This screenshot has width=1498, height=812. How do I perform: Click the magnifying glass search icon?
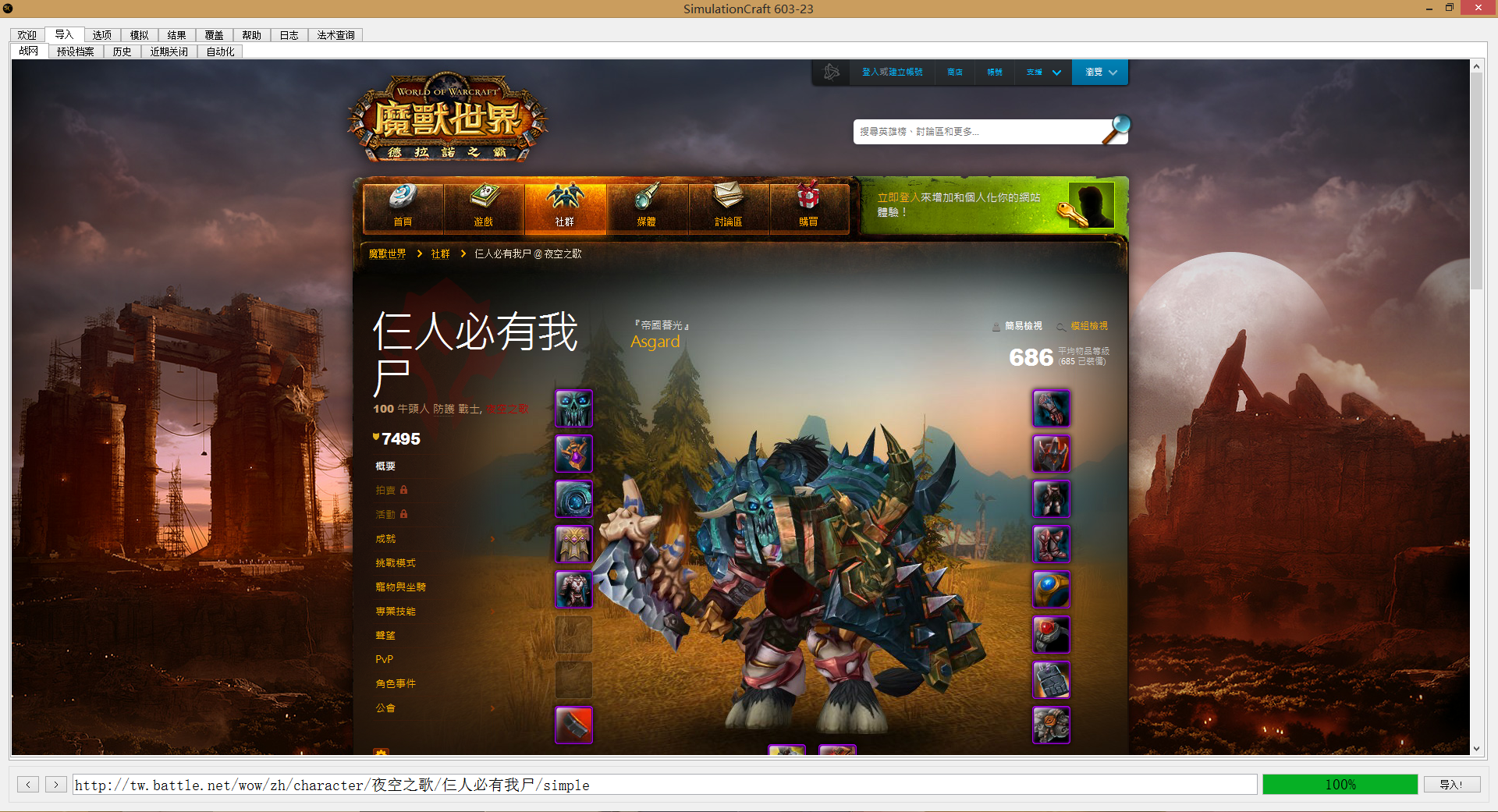1116,129
